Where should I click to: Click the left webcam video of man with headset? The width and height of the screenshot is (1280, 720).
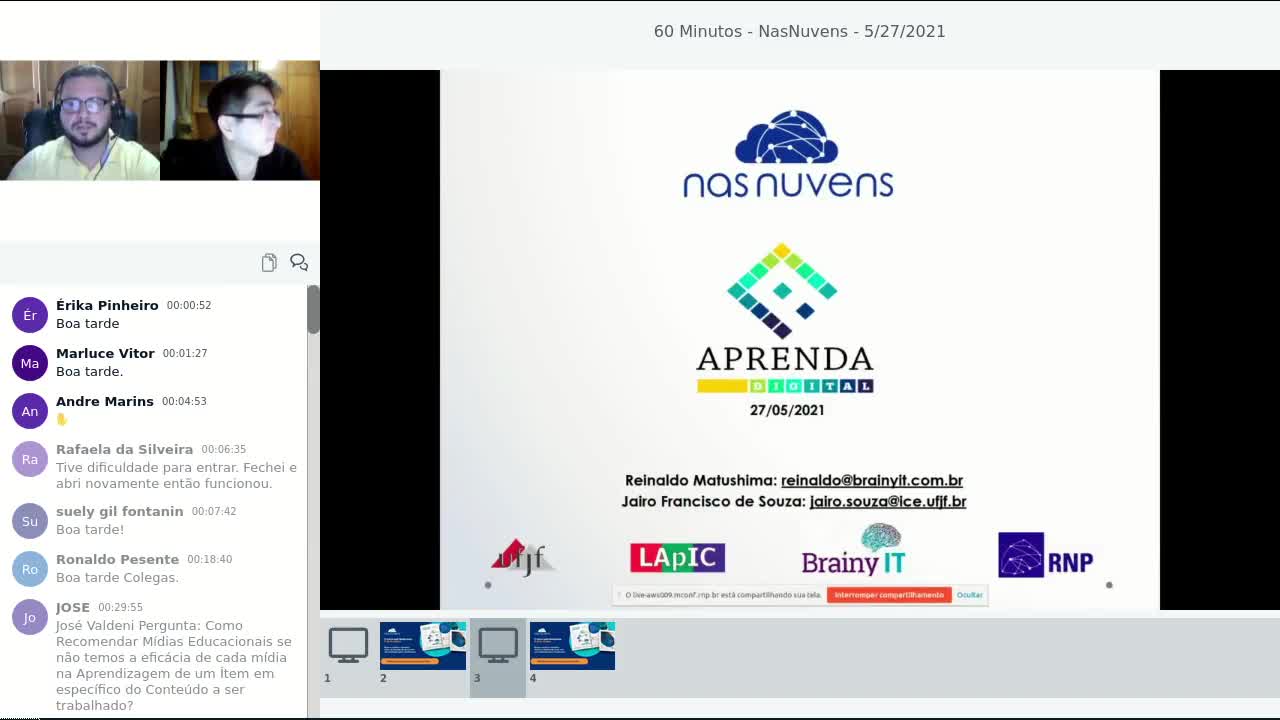tap(80, 120)
